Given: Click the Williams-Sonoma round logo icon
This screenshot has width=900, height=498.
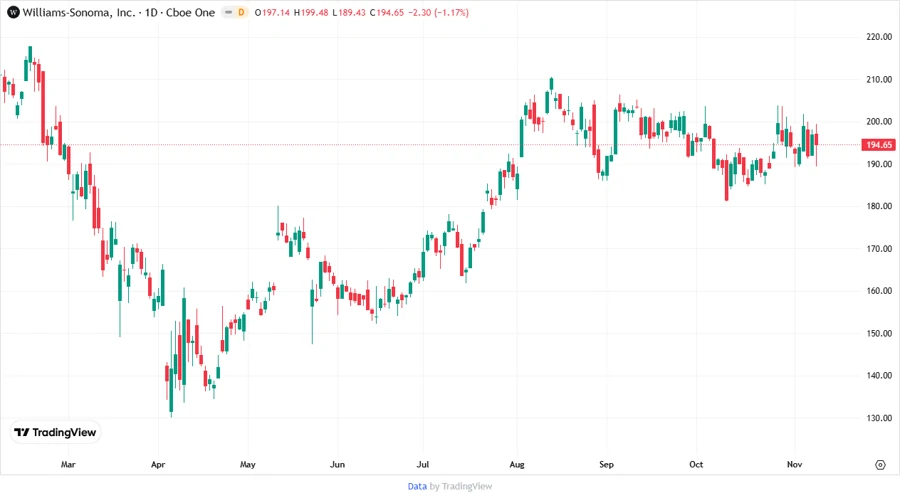Looking at the screenshot, I should (x=13, y=13).
